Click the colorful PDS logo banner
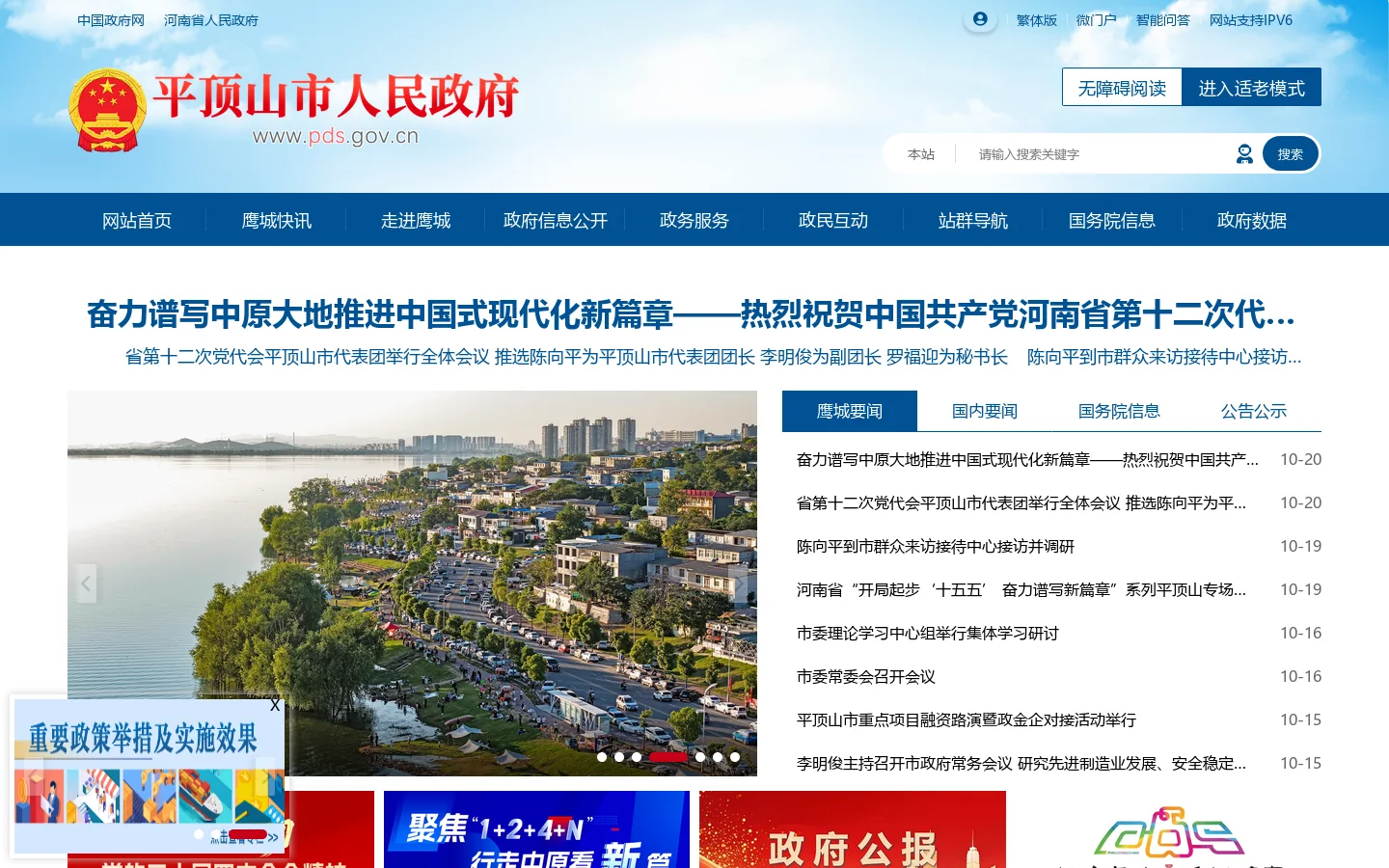This screenshot has height=868, width=1389. point(1168,831)
